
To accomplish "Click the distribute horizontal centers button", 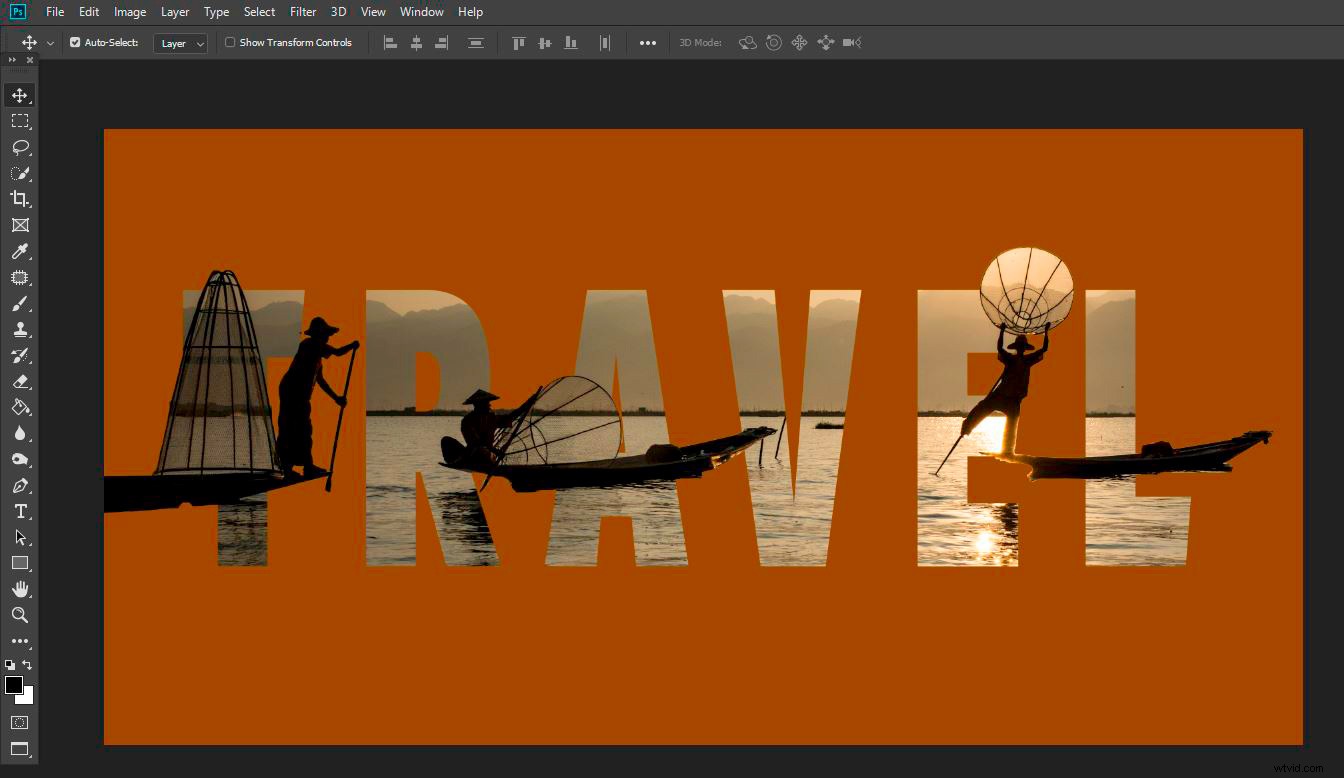I will coord(604,42).
